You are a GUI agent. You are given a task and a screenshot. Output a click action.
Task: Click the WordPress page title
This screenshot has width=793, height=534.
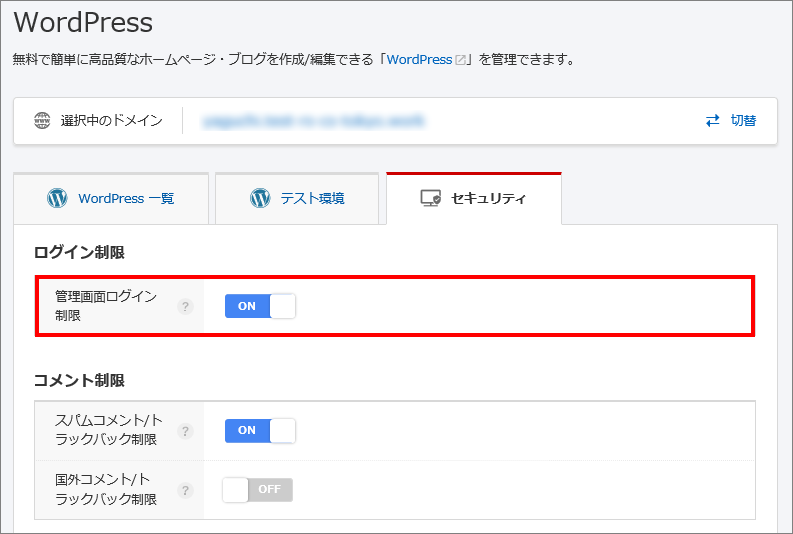click(x=83, y=22)
